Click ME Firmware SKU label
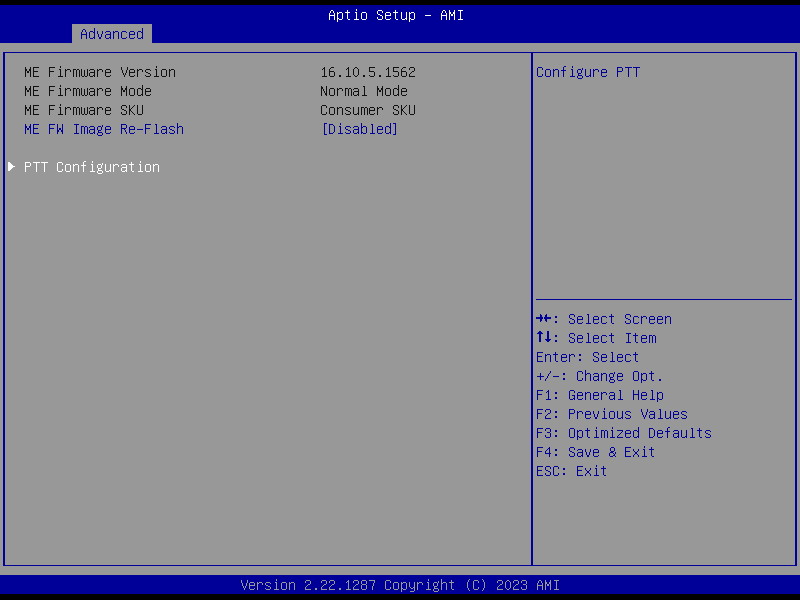 pos(84,110)
